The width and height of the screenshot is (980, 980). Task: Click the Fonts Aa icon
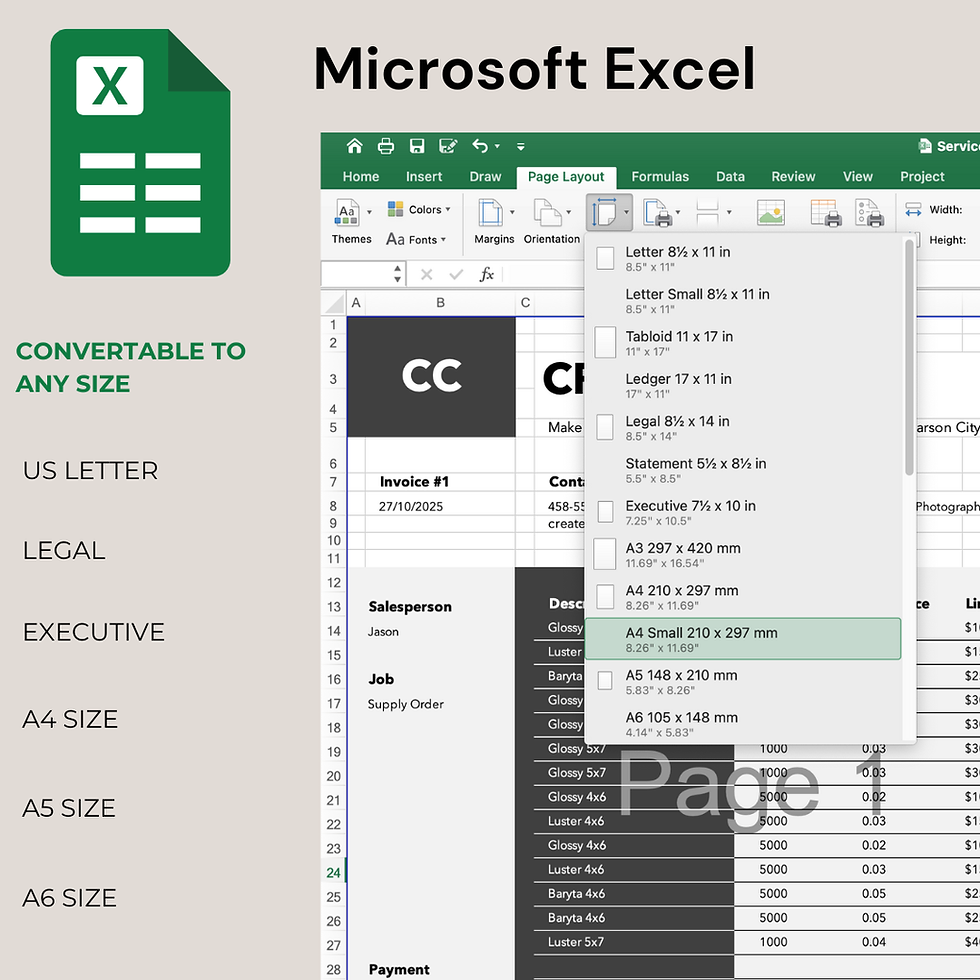(395, 239)
